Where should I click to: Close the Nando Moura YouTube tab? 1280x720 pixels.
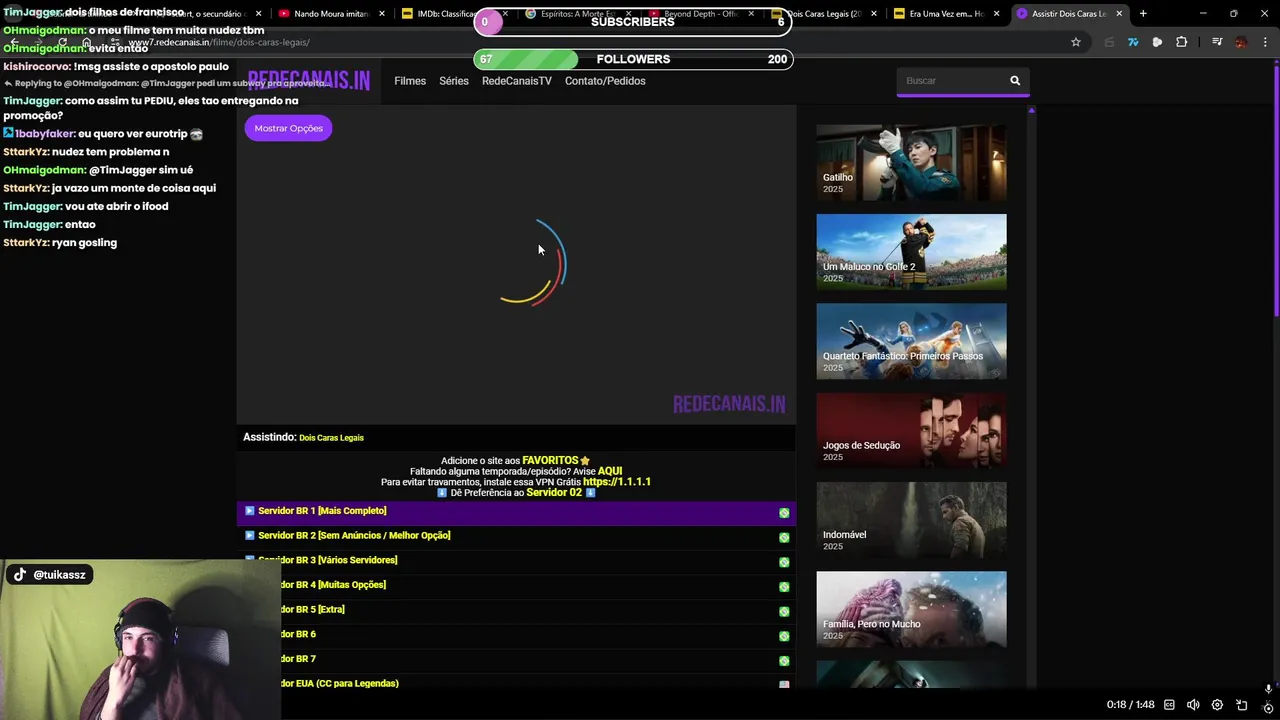coord(382,14)
